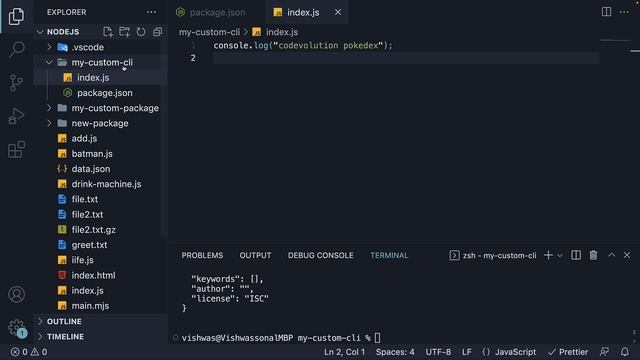Open add.js in the Explorer
This screenshot has width=640, height=360.
click(x=100, y=138)
